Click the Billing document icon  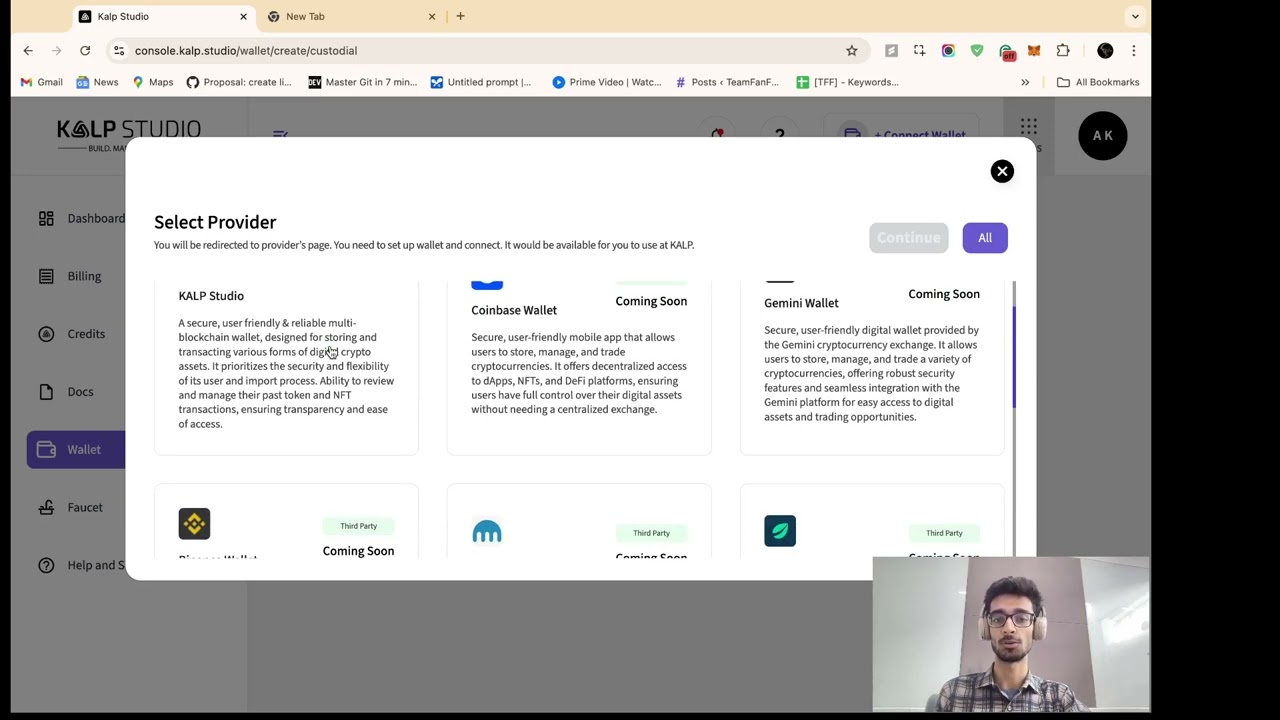pos(46,276)
